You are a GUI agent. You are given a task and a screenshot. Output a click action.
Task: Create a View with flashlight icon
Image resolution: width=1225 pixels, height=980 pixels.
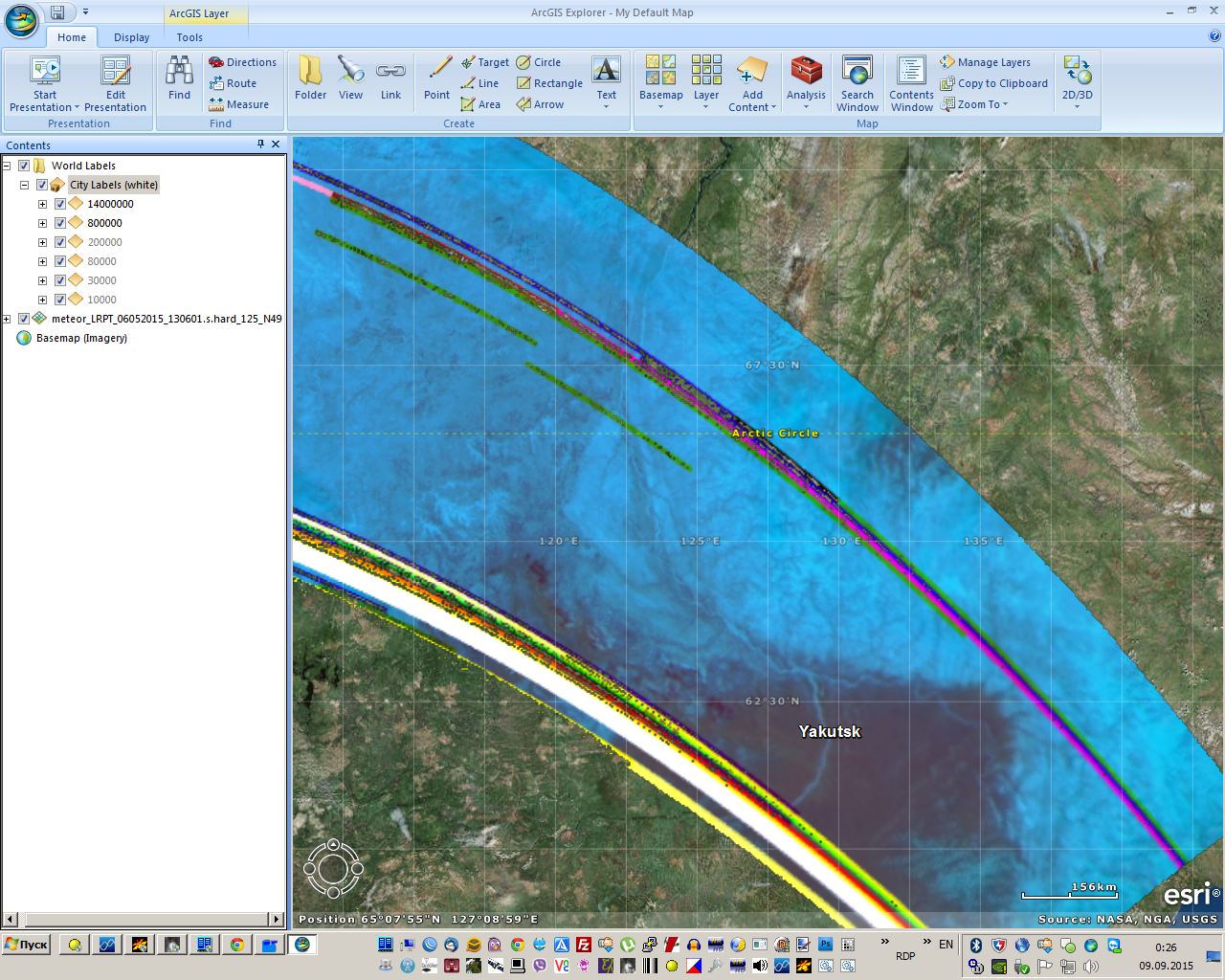coord(351,78)
